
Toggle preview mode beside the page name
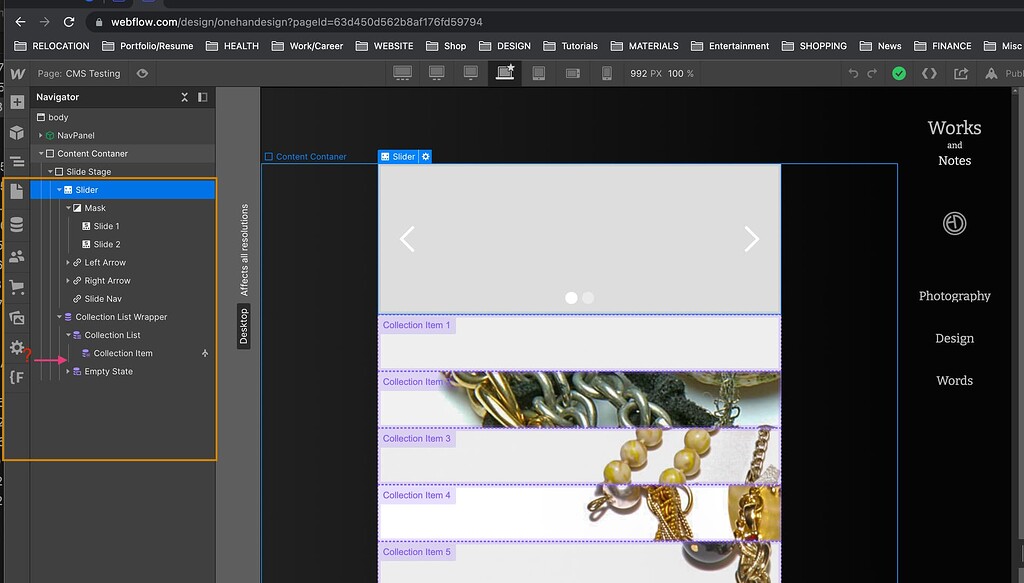click(x=143, y=73)
